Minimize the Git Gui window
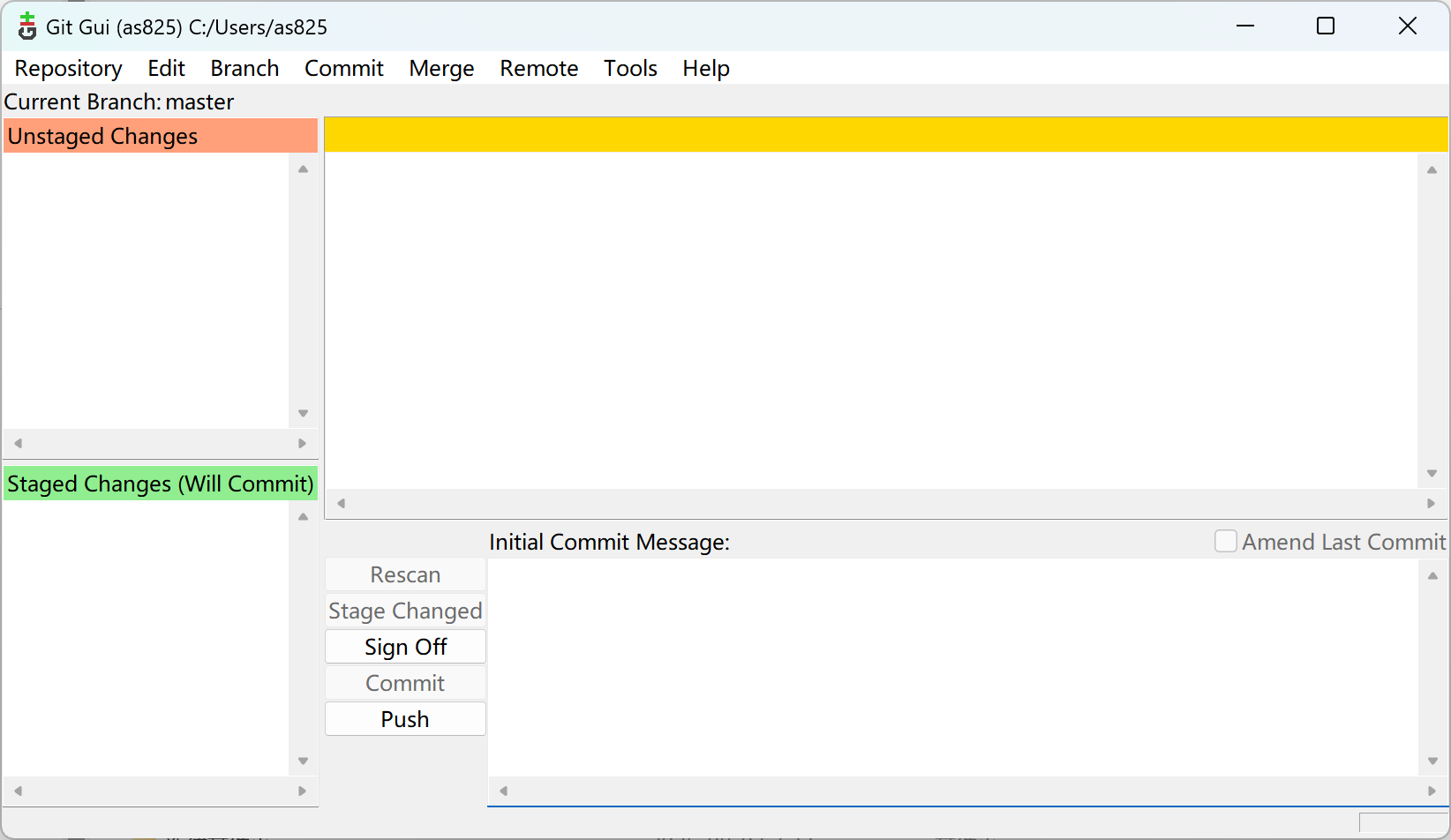This screenshot has width=1451, height=840. tap(1245, 26)
